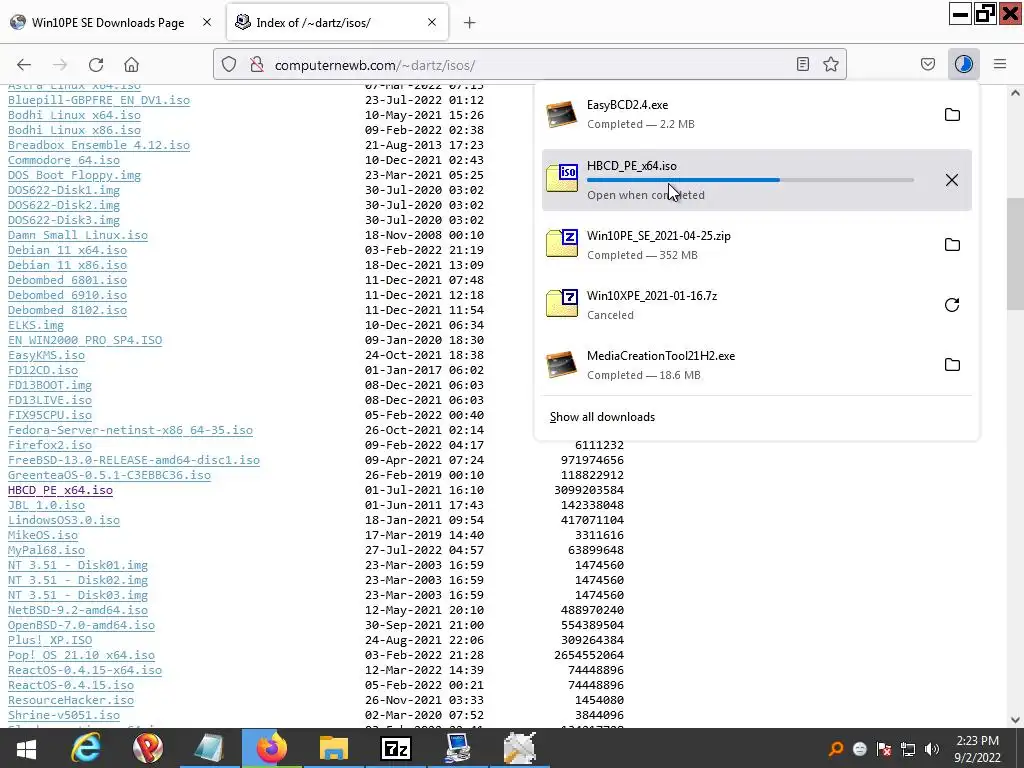The height and width of the screenshot is (768, 1024).
Task: Show MediaCreationTool21H2.exe in folder
Action: tap(952, 365)
